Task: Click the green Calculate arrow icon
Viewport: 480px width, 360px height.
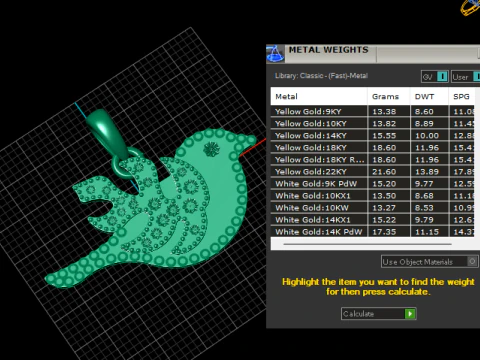Action: (x=410, y=314)
